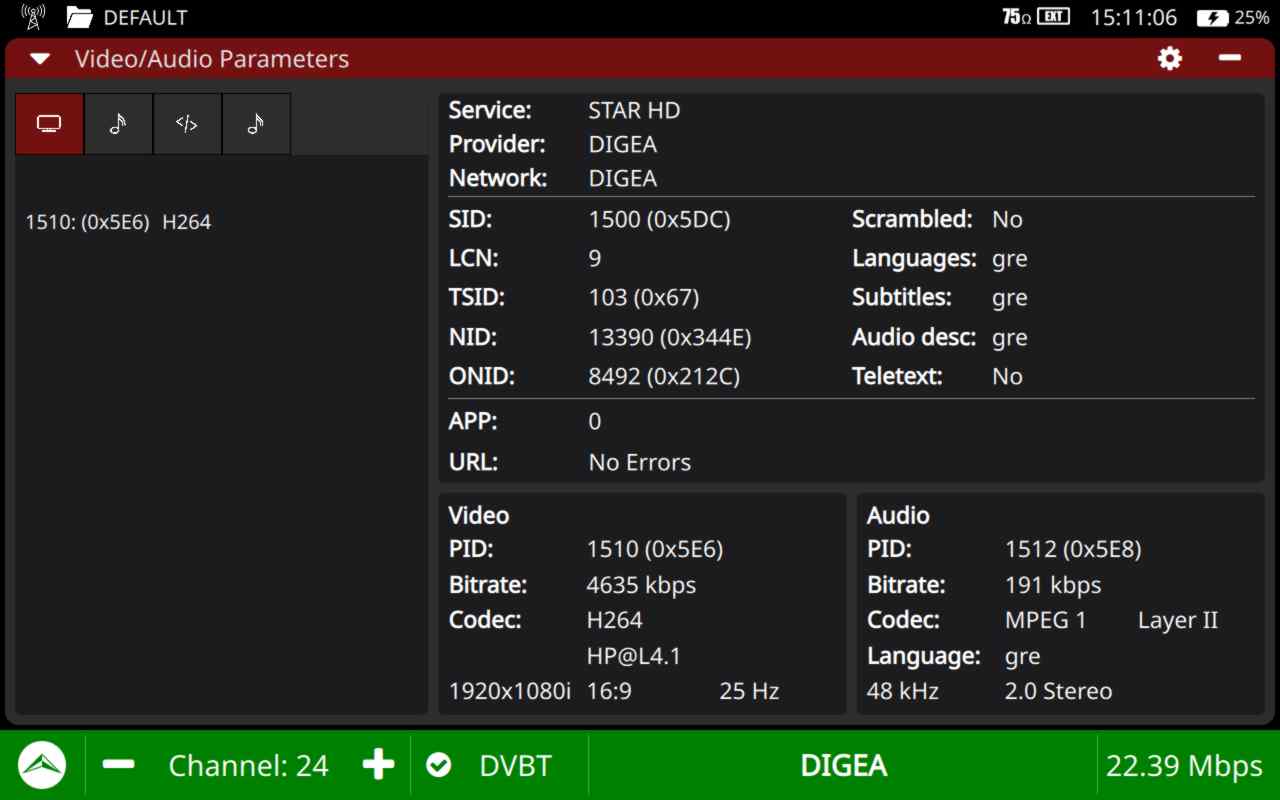Image resolution: width=1280 pixels, height=800 pixels.
Task: Tap the battery charging indicator
Action: [x=1212, y=18]
